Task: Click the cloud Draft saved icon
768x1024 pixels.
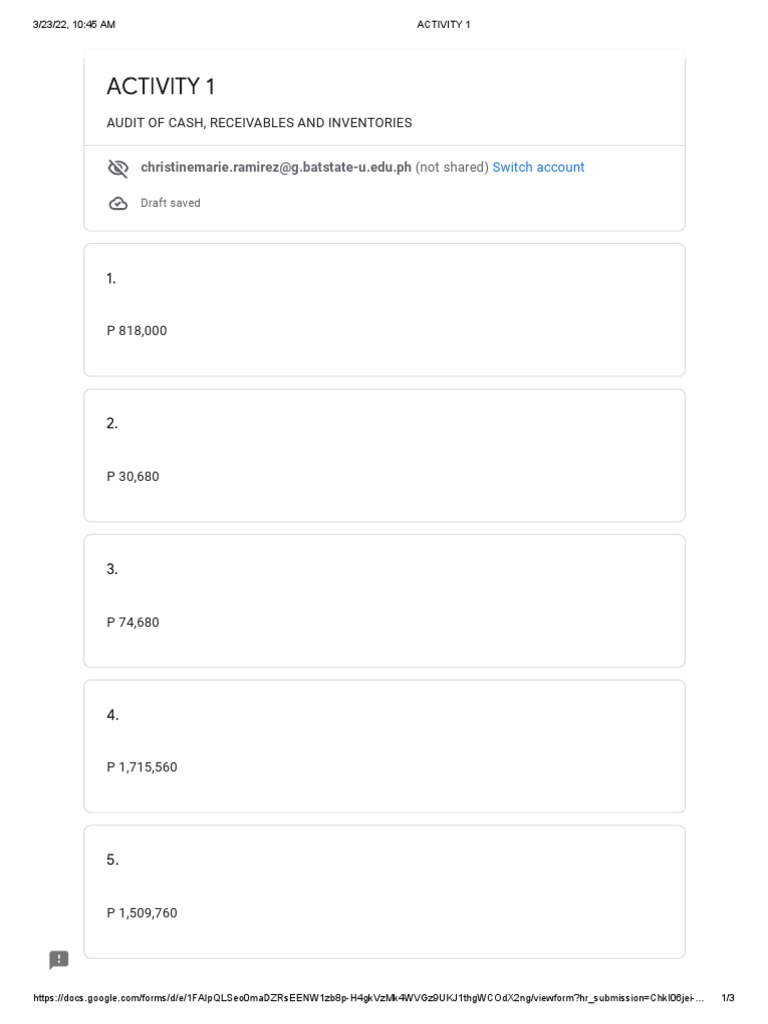Action: (x=118, y=204)
